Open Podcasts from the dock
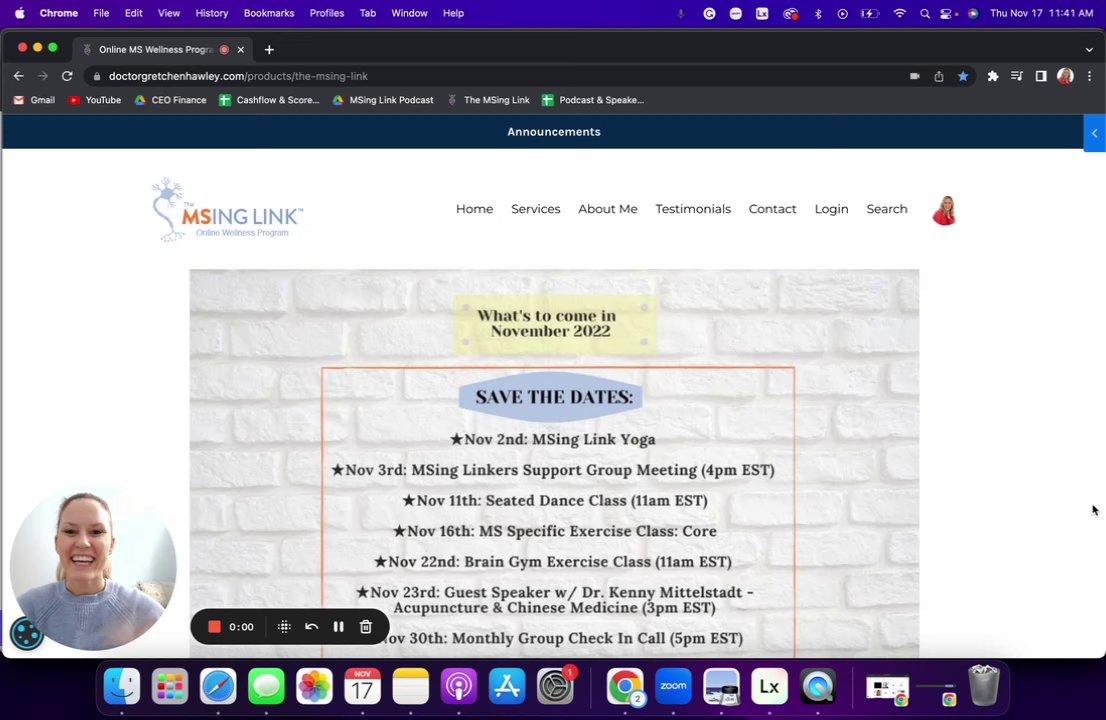Viewport: 1106px width, 720px height. point(458,686)
